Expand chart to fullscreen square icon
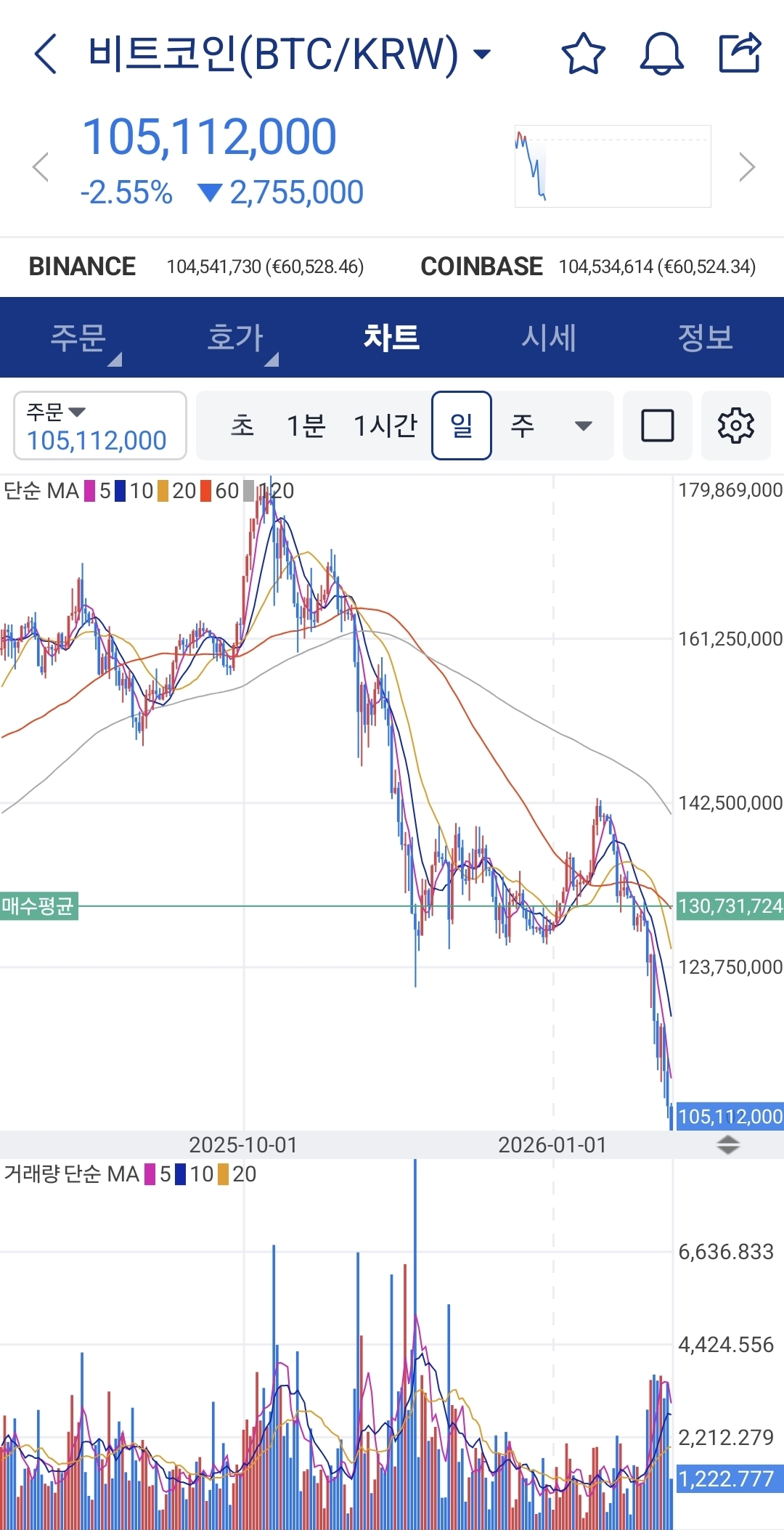 657,426
